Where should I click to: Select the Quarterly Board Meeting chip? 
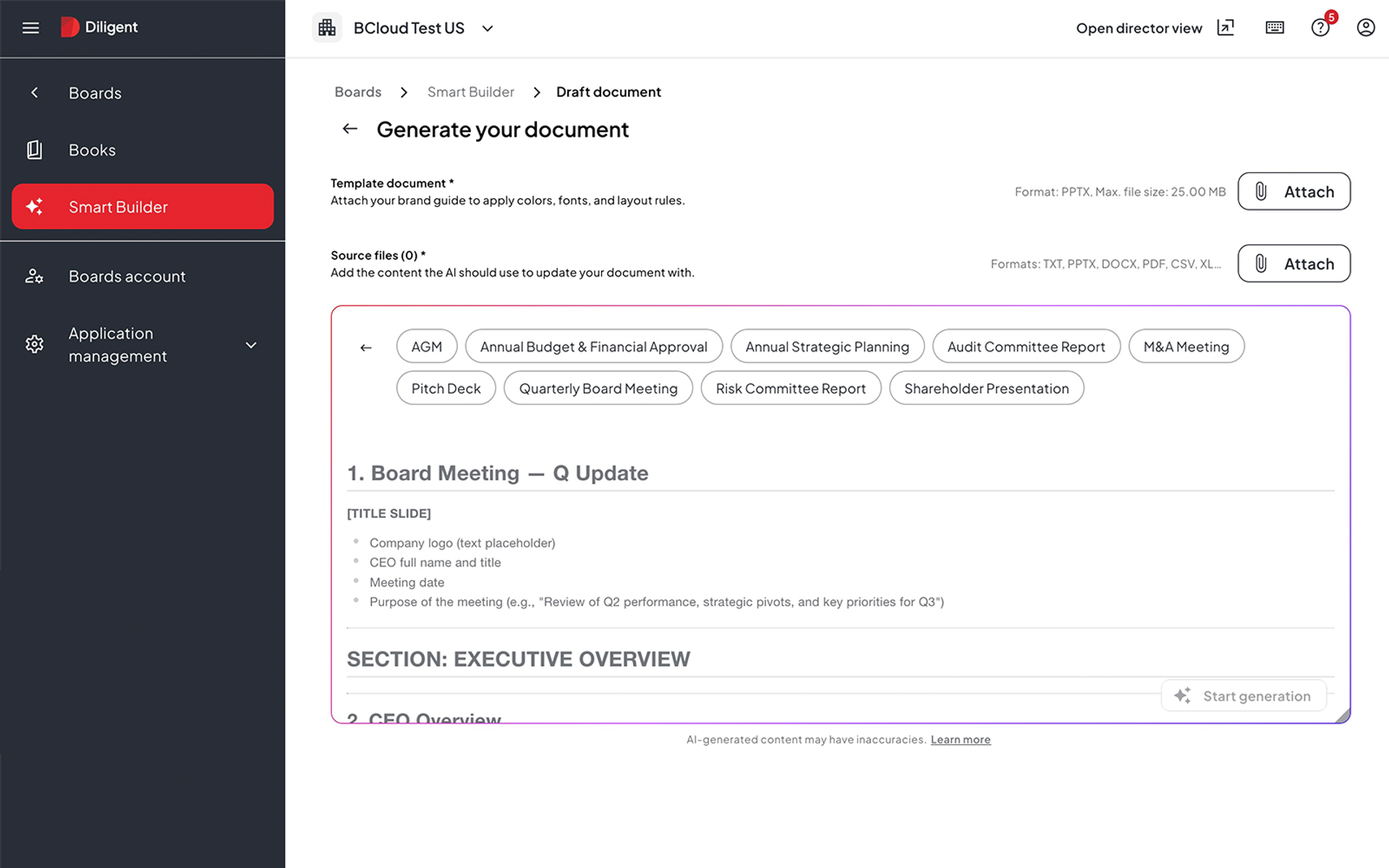pyautogui.click(x=598, y=388)
